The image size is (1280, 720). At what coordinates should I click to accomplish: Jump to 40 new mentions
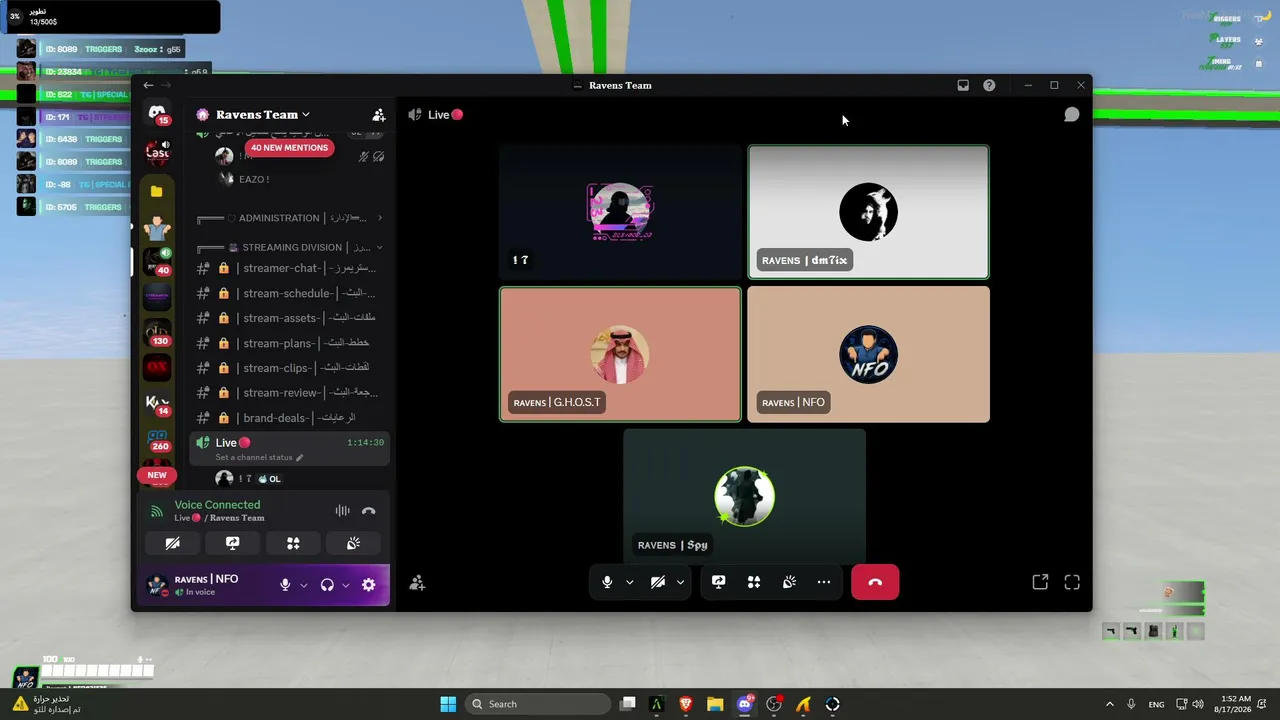click(289, 148)
